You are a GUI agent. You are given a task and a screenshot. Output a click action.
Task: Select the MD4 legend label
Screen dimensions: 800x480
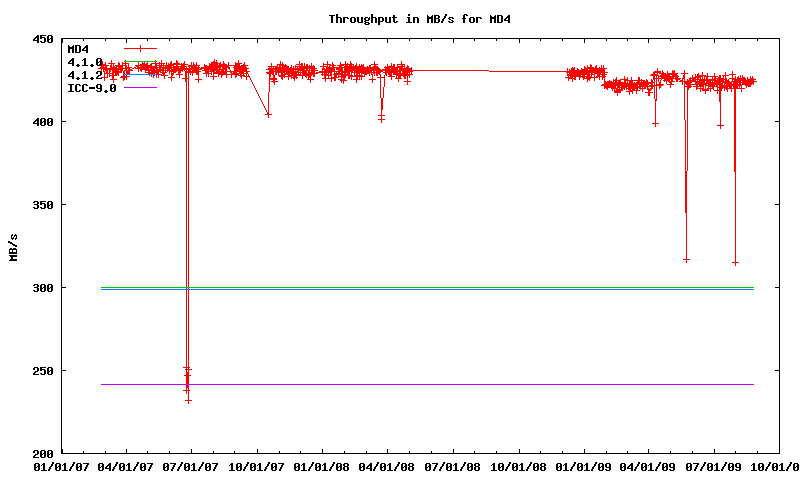pos(78,49)
